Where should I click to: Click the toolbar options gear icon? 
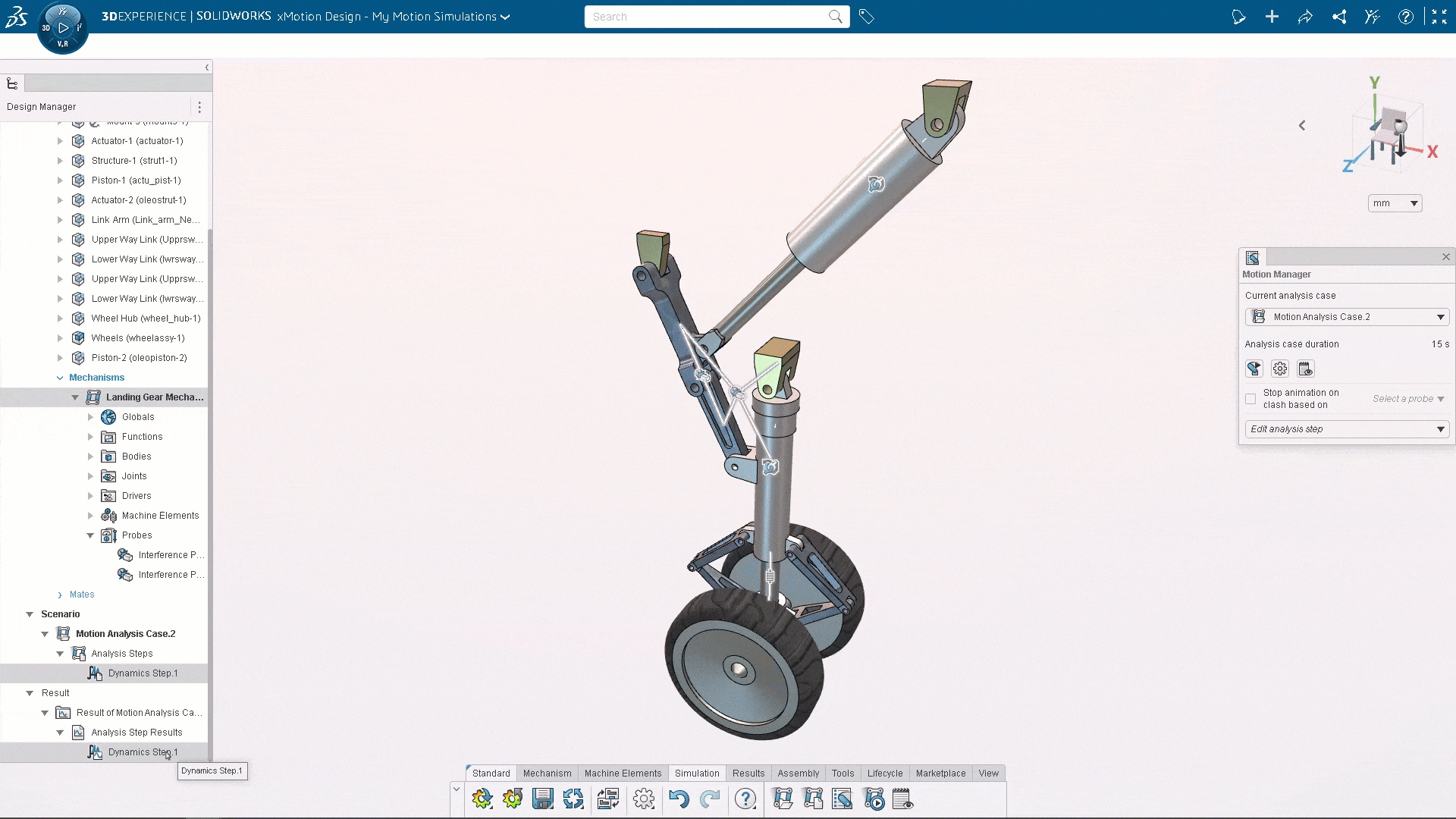coord(644,799)
